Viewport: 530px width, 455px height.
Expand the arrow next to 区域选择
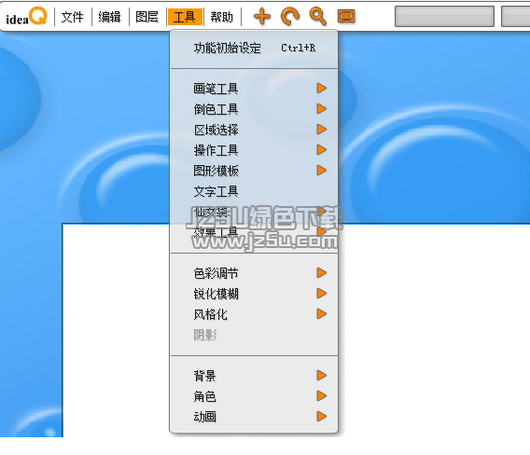pos(322,129)
